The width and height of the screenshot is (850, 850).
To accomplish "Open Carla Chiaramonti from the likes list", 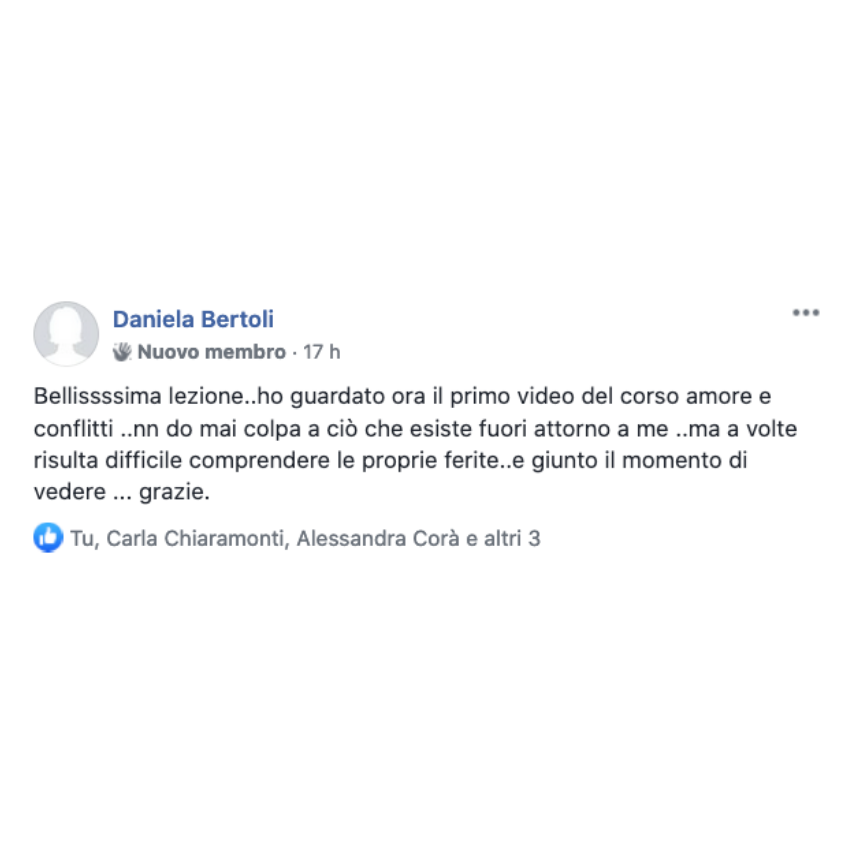I will point(196,538).
